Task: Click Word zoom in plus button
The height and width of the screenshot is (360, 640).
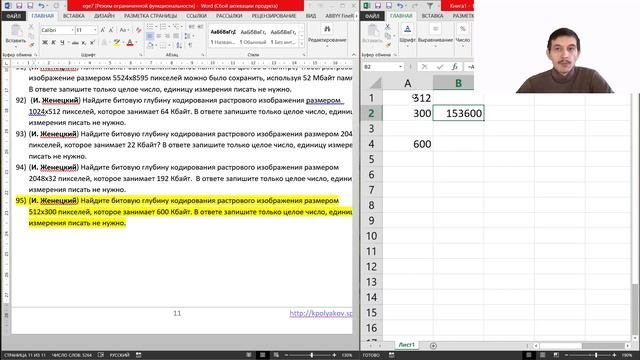Action: click(x=334, y=355)
